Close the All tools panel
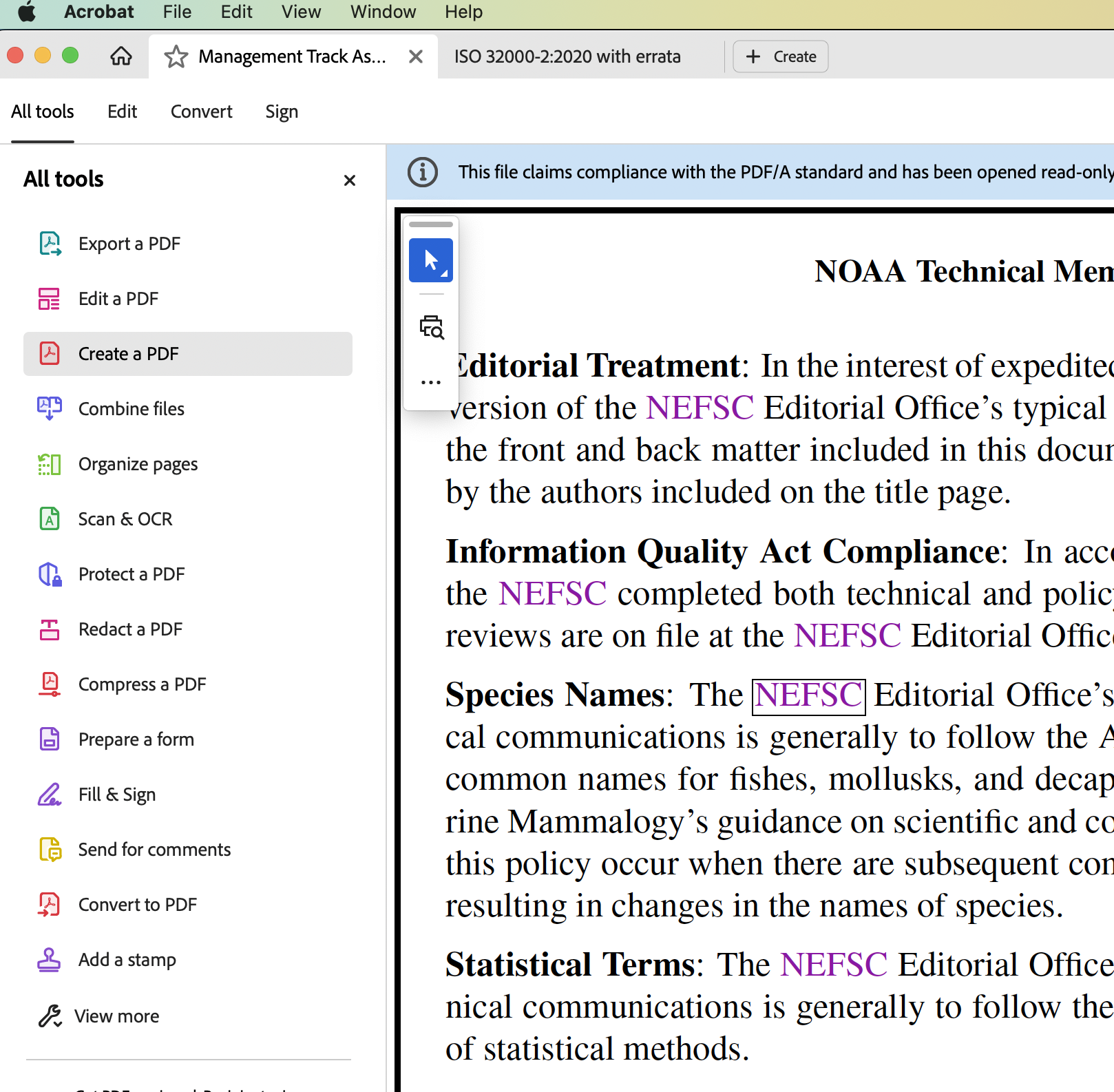The height and width of the screenshot is (1092, 1114). click(350, 180)
